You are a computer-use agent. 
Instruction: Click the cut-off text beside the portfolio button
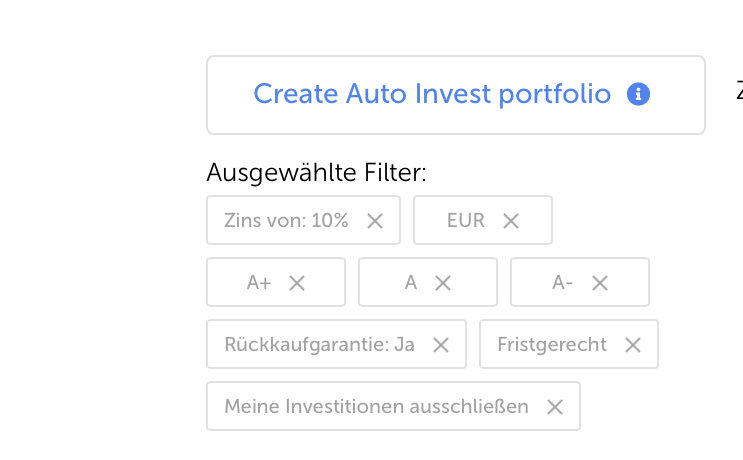click(739, 91)
